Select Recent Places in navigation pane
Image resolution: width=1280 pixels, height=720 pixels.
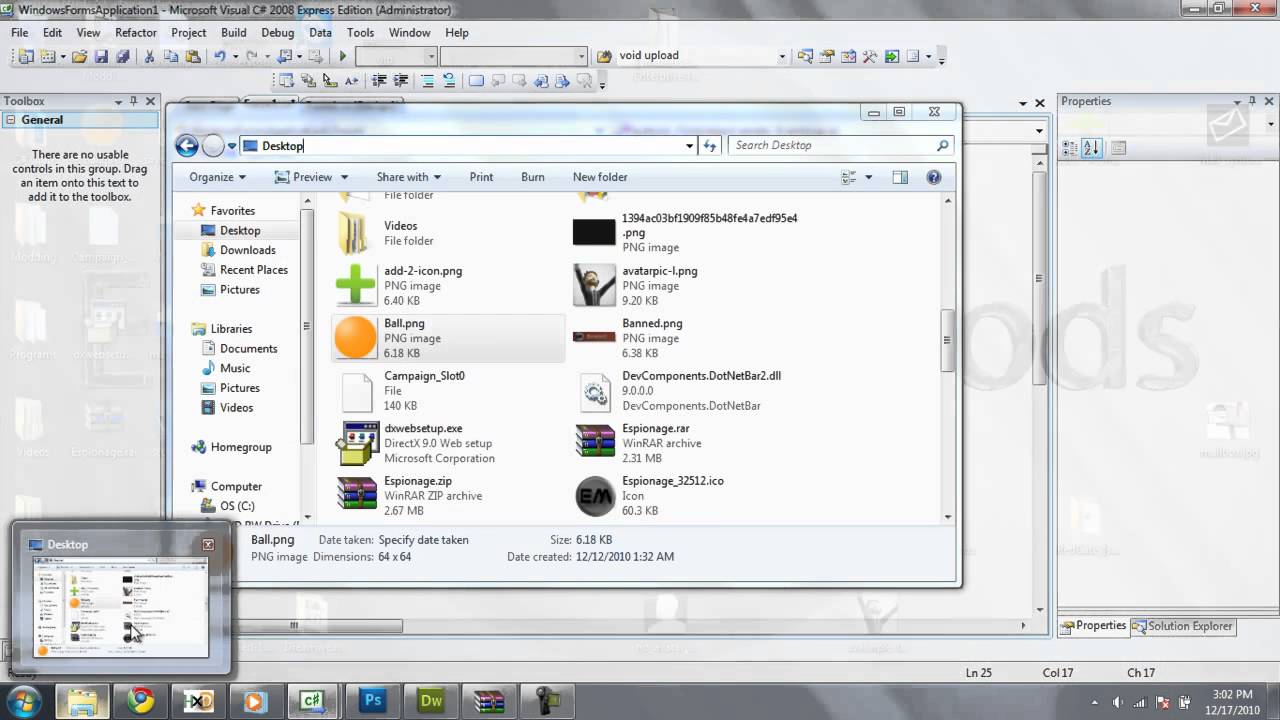pyautogui.click(x=254, y=270)
